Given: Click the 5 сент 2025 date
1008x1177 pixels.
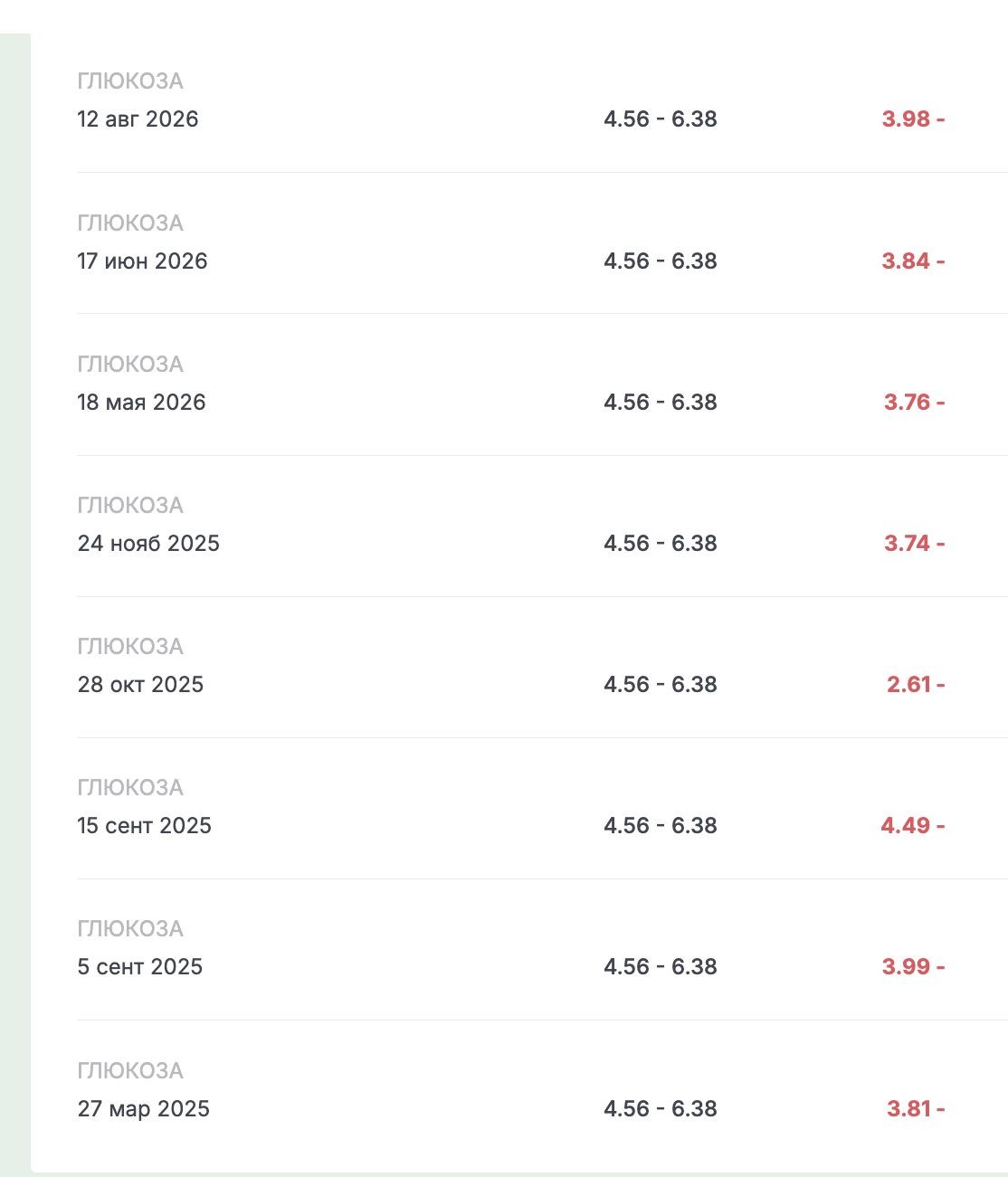Looking at the screenshot, I should click(140, 966).
